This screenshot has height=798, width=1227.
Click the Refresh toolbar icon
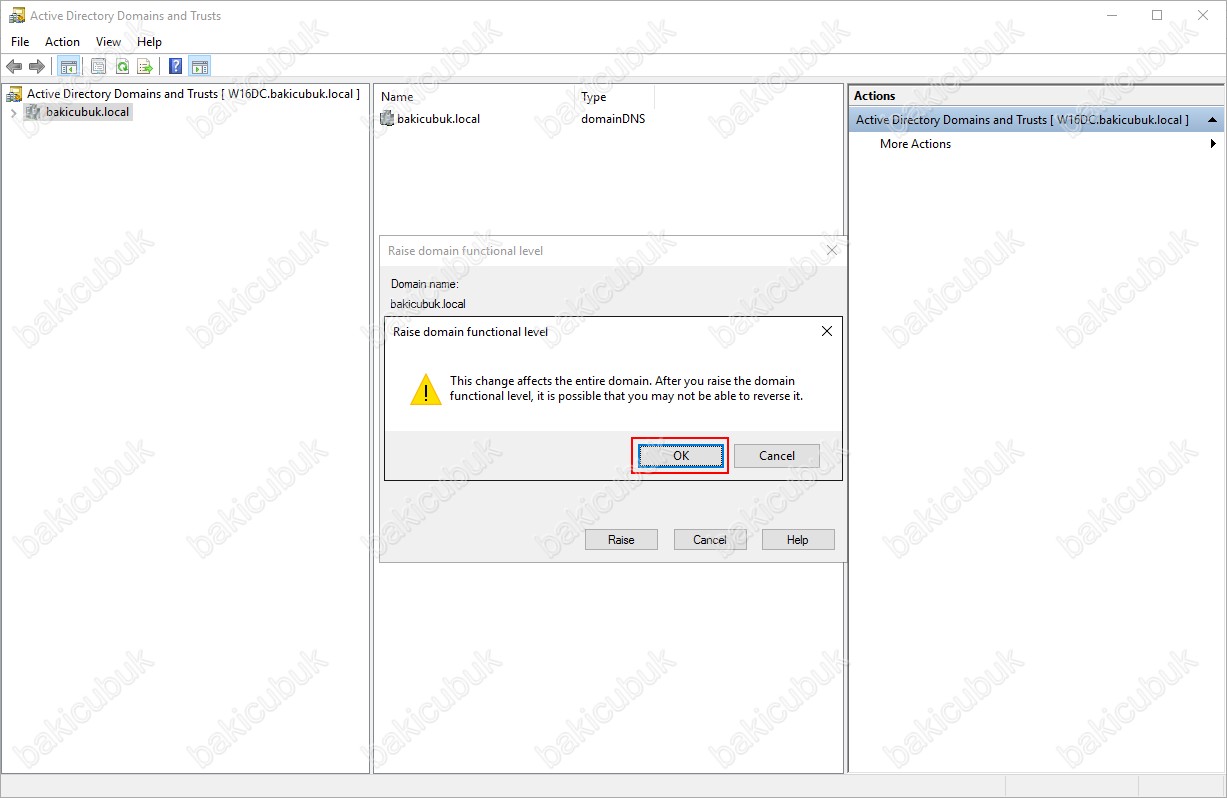pyautogui.click(x=122, y=67)
